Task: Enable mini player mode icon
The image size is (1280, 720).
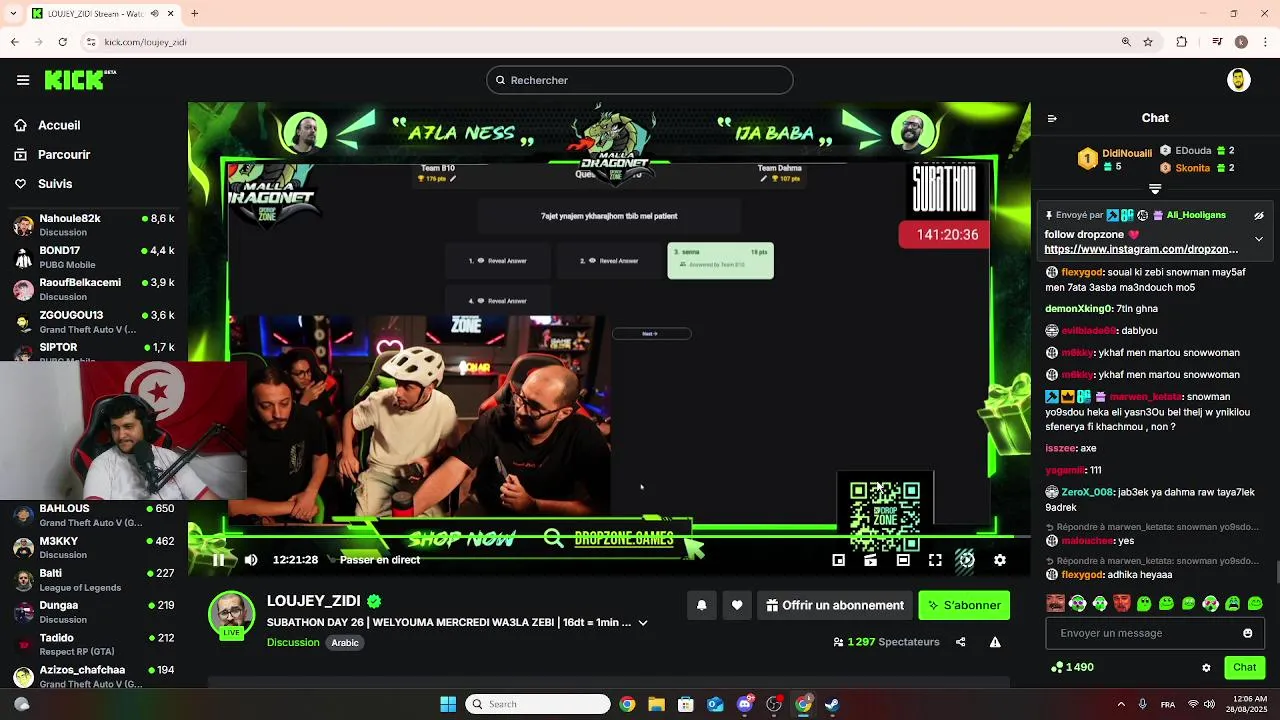Action: coord(839,560)
